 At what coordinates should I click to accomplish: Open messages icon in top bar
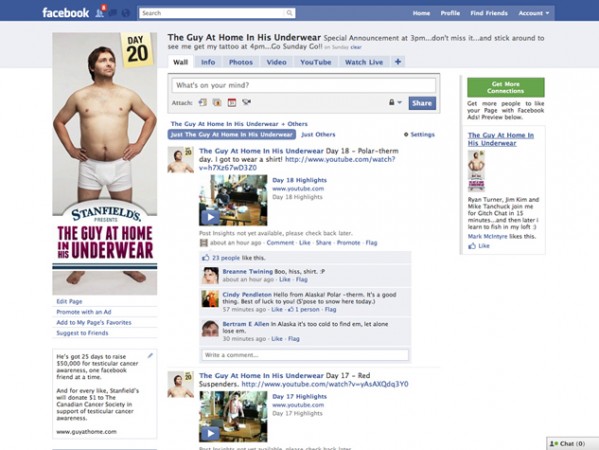[113, 13]
